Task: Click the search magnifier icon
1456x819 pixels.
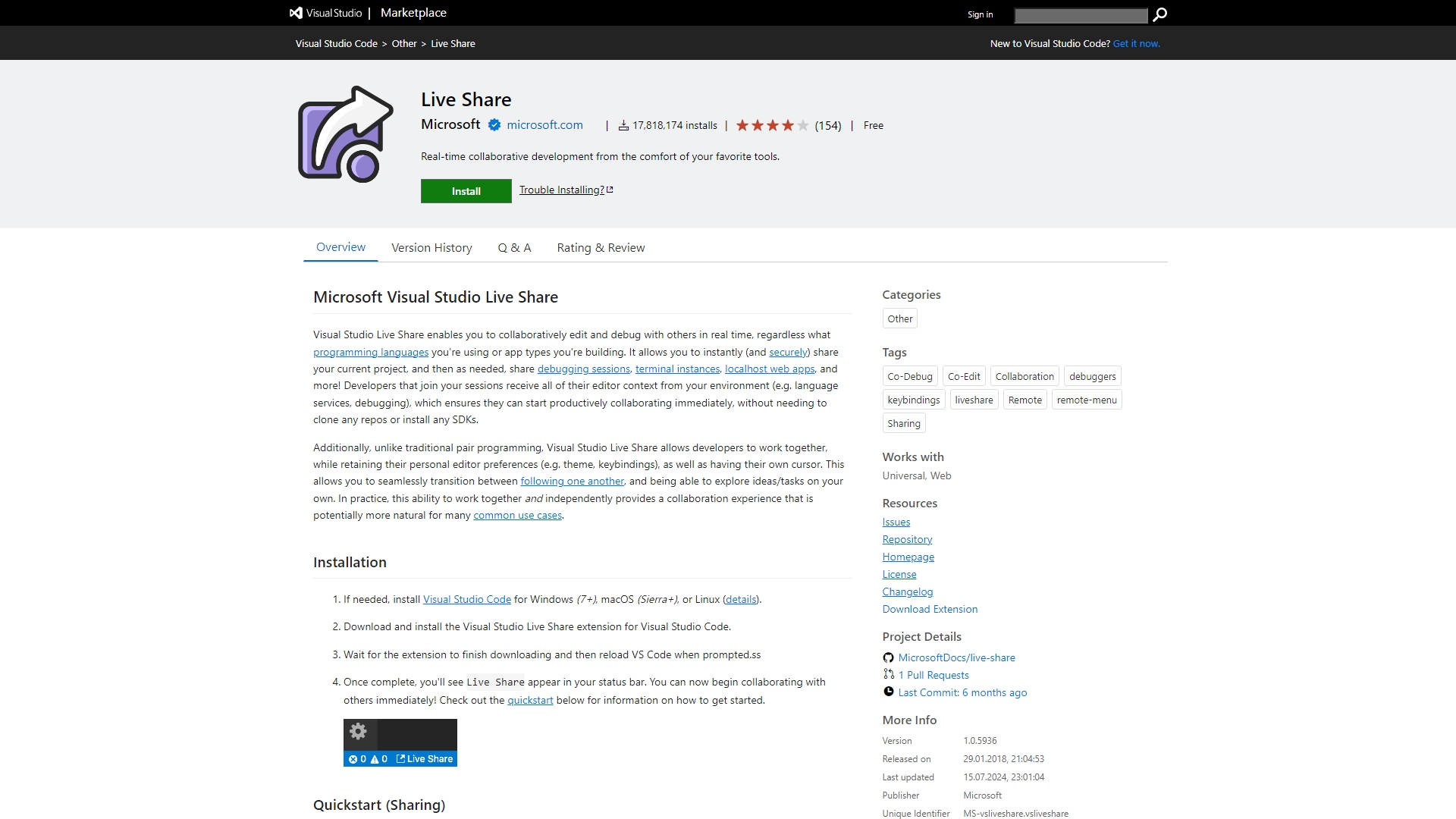Action: coord(1159,14)
